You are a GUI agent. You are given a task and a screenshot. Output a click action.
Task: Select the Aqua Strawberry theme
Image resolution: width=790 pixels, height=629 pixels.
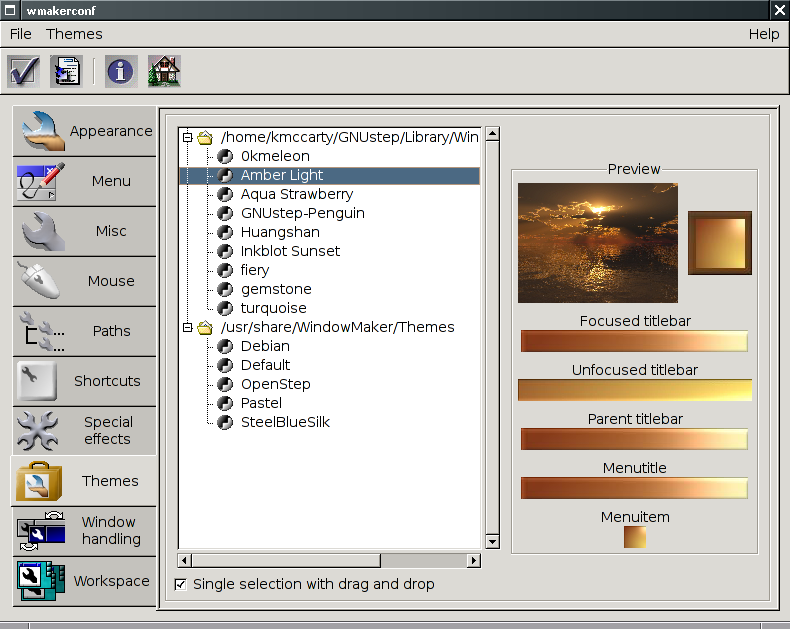(296, 194)
